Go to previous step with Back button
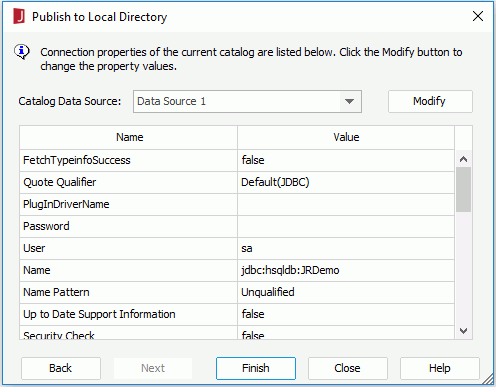Image resolution: width=496 pixels, height=387 pixels. tap(61, 368)
